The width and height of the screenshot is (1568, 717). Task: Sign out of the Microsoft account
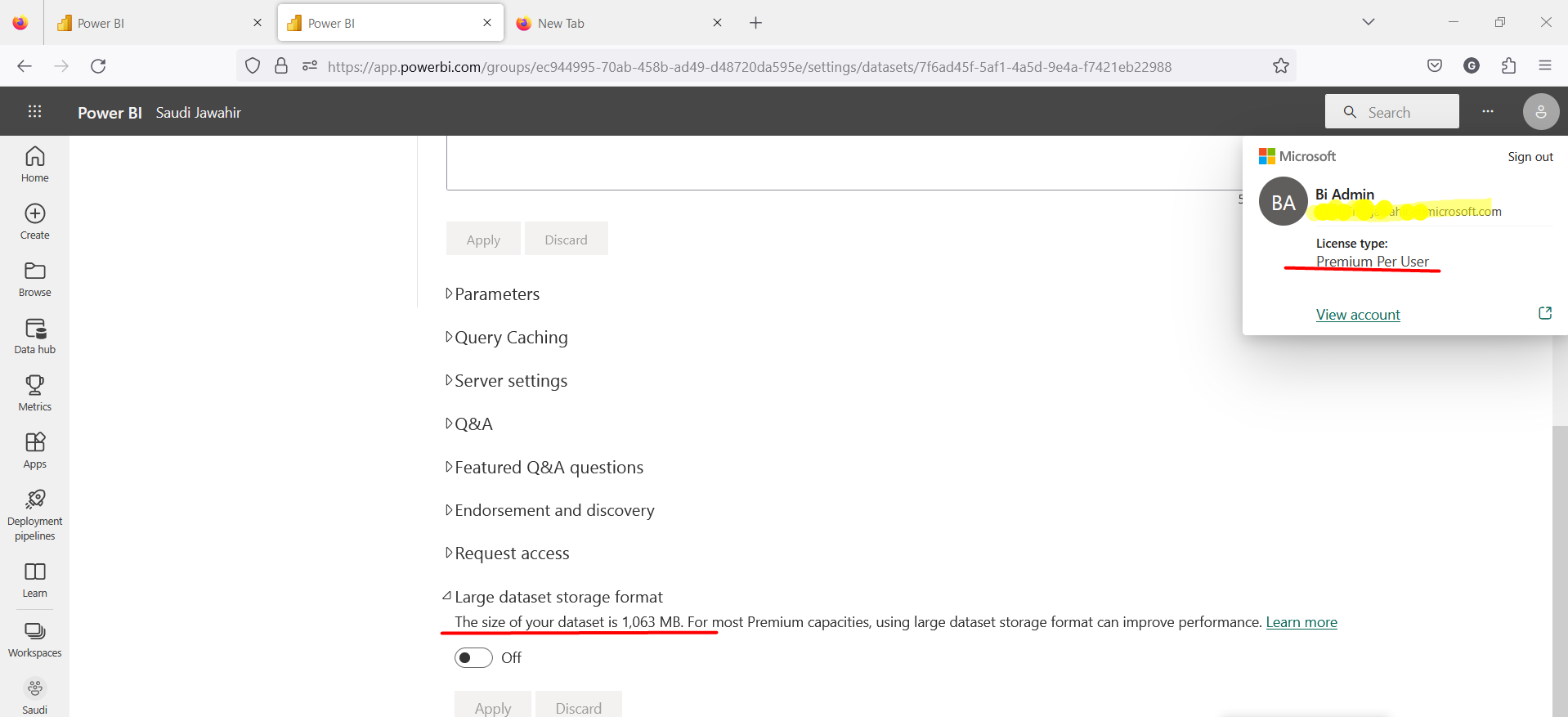point(1530,157)
